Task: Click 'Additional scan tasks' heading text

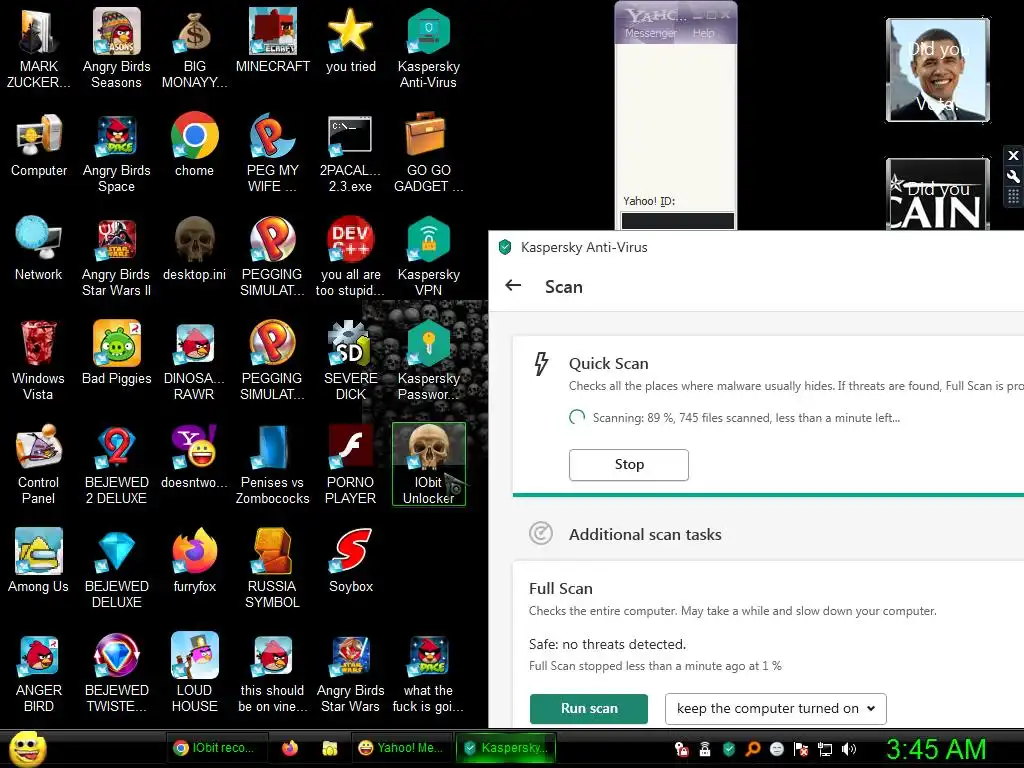Action: click(x=645, y=534)
